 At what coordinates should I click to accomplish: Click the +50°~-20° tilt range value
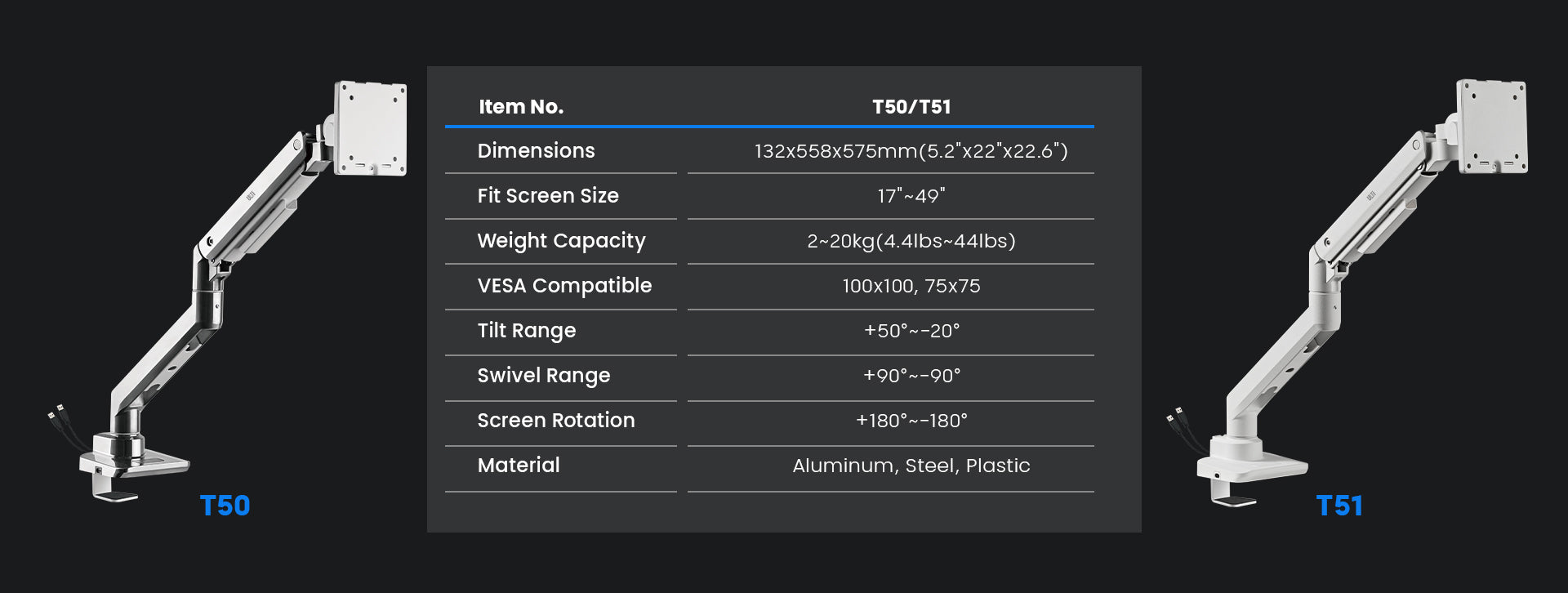(x=911, y=331)
